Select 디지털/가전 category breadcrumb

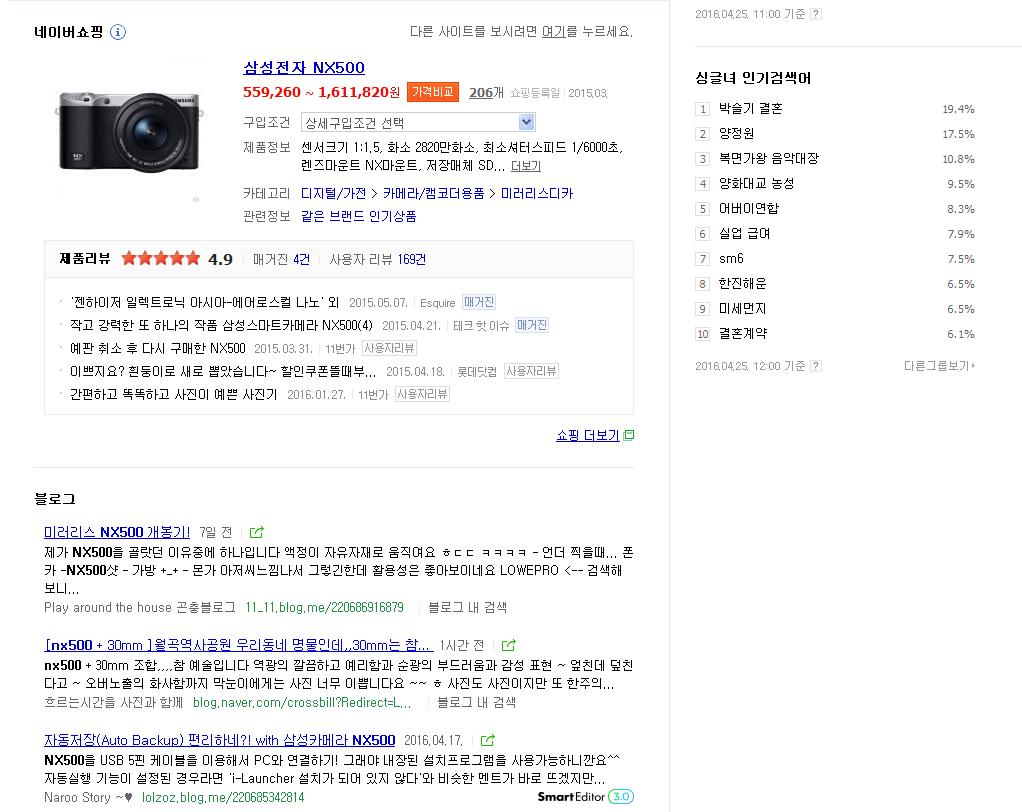coord(334,193)
